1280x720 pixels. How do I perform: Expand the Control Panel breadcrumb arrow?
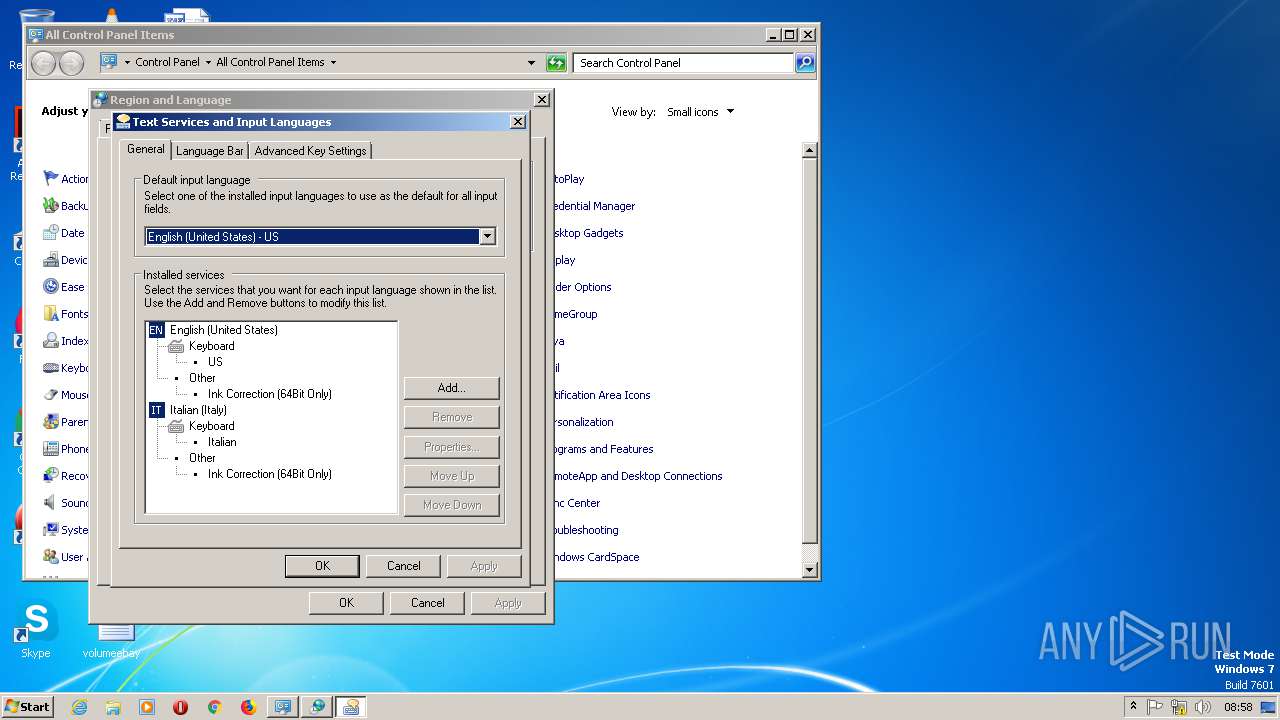click(208, 62)
